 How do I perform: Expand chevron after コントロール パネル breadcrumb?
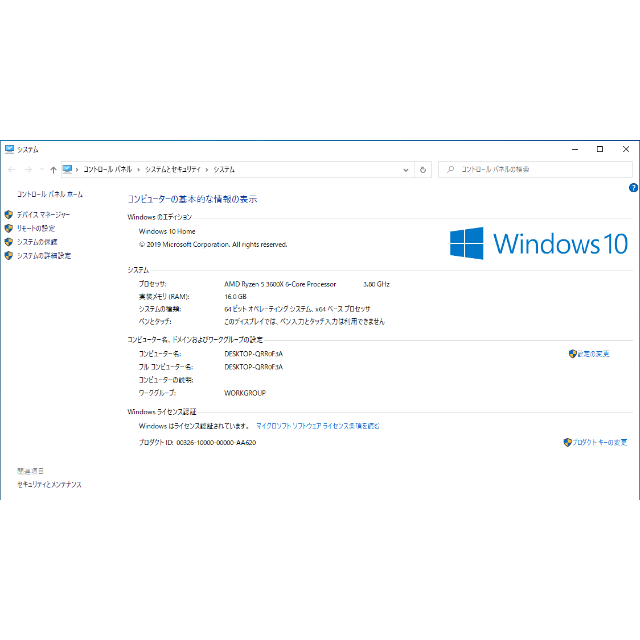(139, 170)
